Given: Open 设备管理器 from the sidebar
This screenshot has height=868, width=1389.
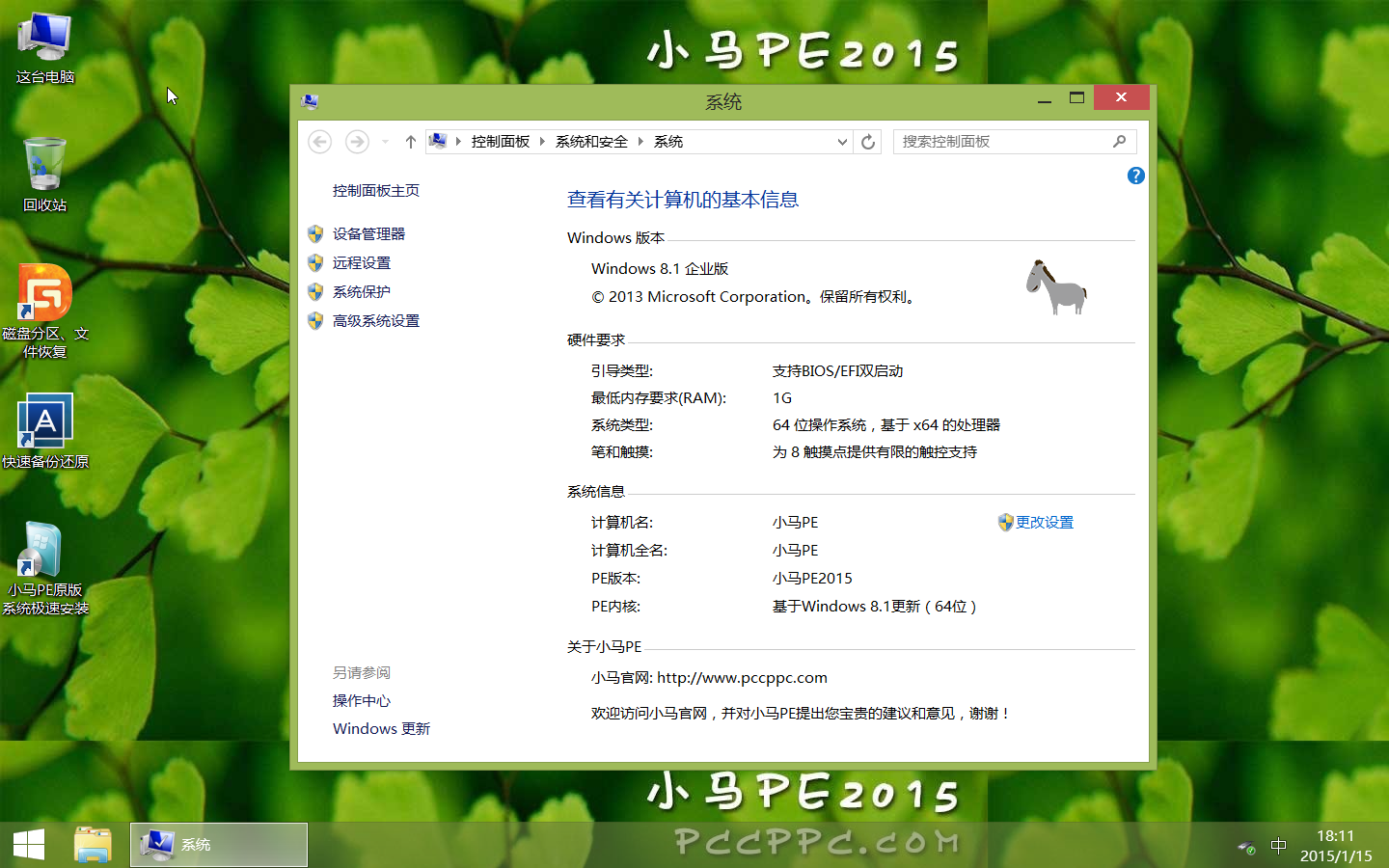Looking at the screenshot, I should pyautogui.click(x=368, y=234).
